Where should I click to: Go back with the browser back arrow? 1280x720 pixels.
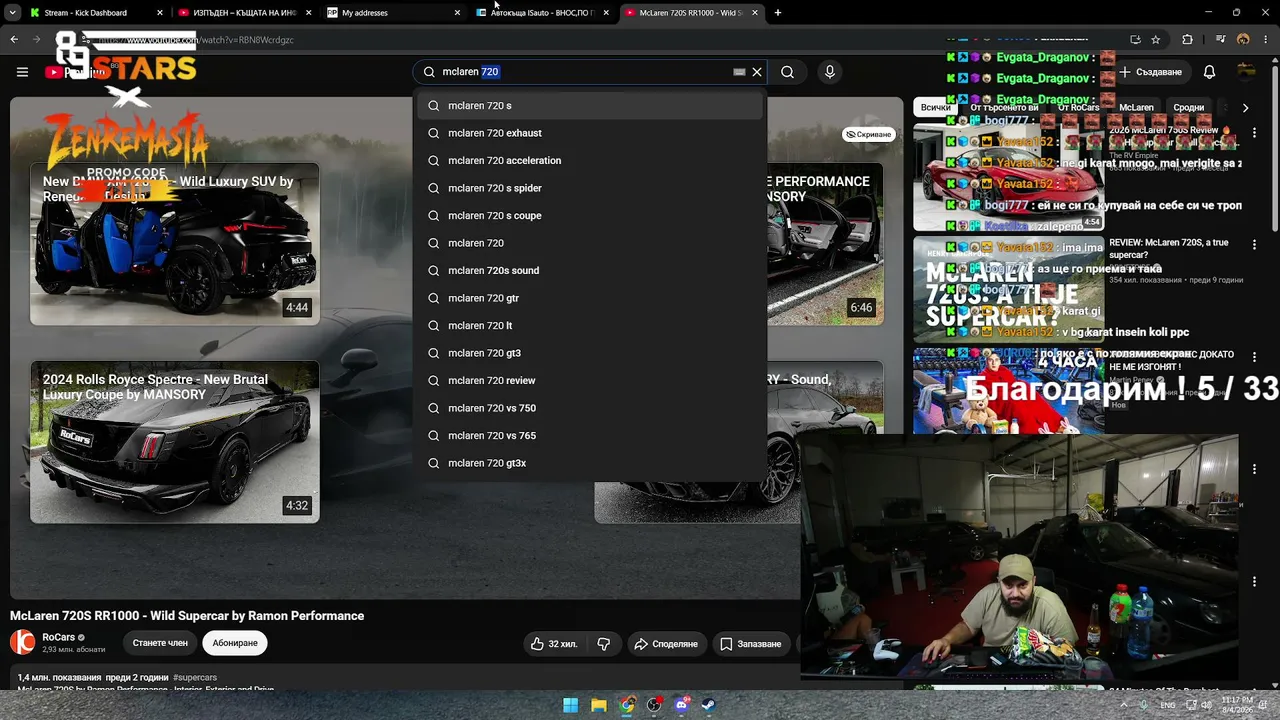tap(14, 40)
